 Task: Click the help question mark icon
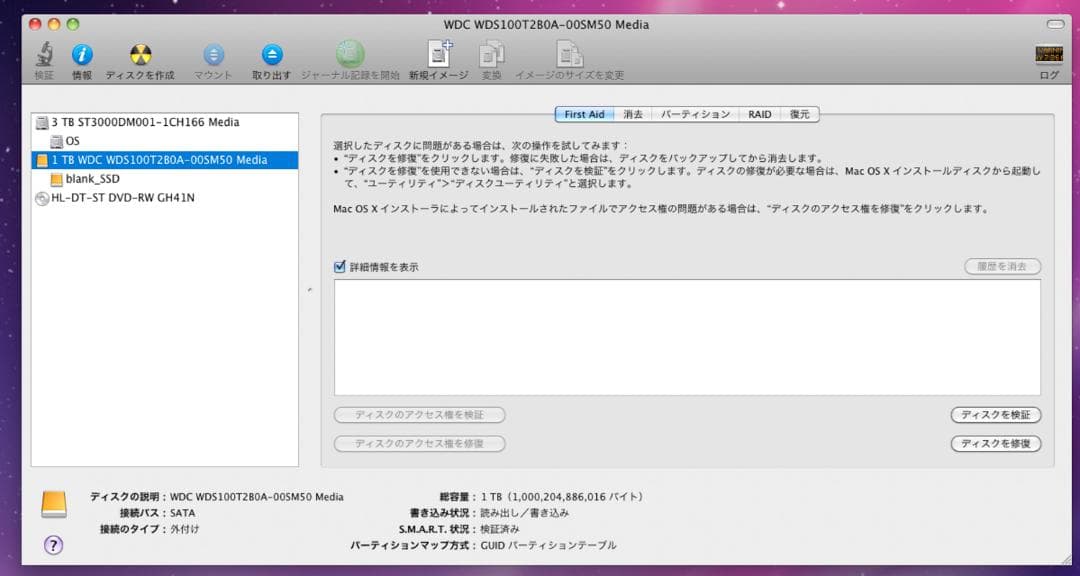click(52, 545)
